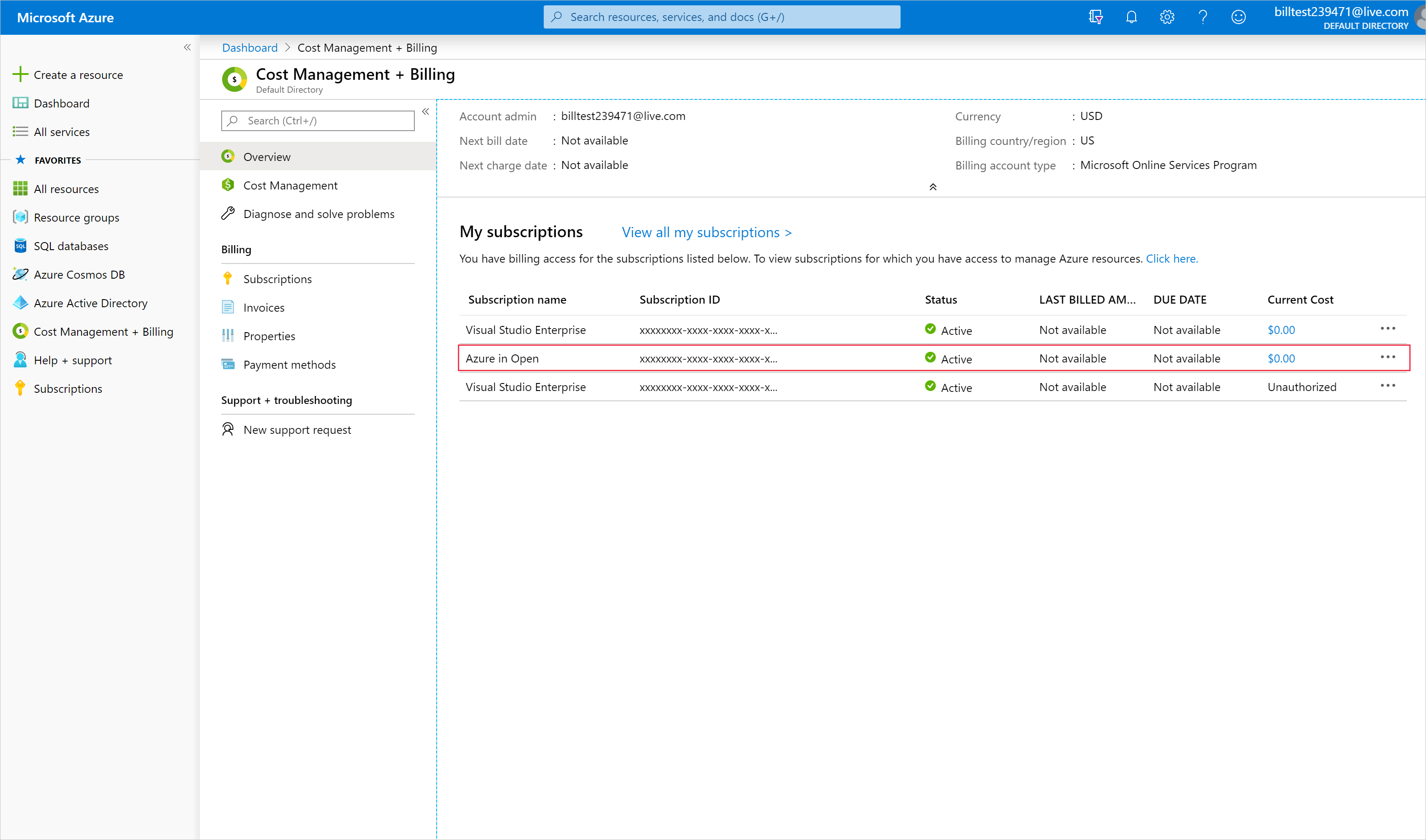Collapse the account essentials section
The image size is (1426, 840).
point(933,187)
